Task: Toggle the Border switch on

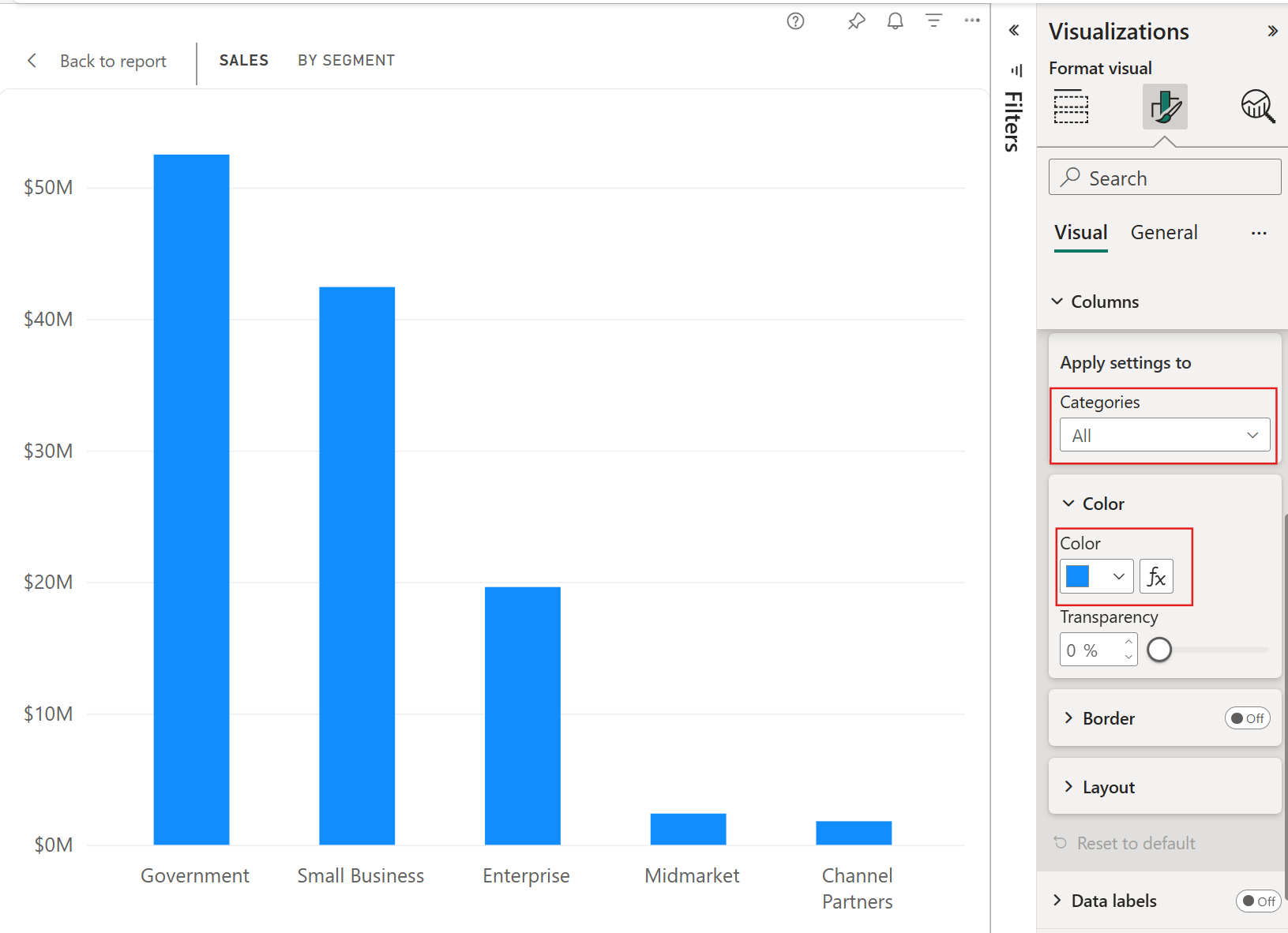Action: point(1247,718)
